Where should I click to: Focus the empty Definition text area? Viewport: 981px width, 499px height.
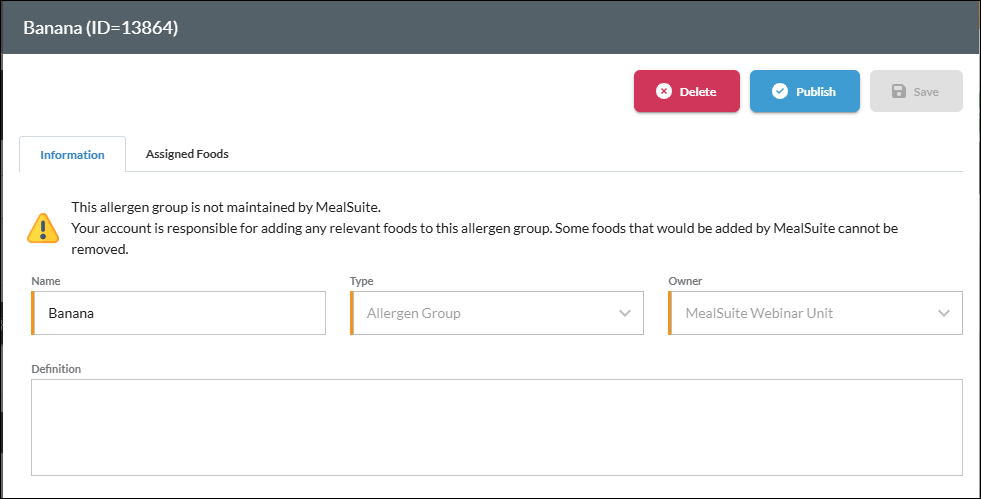tap(496, 427)
